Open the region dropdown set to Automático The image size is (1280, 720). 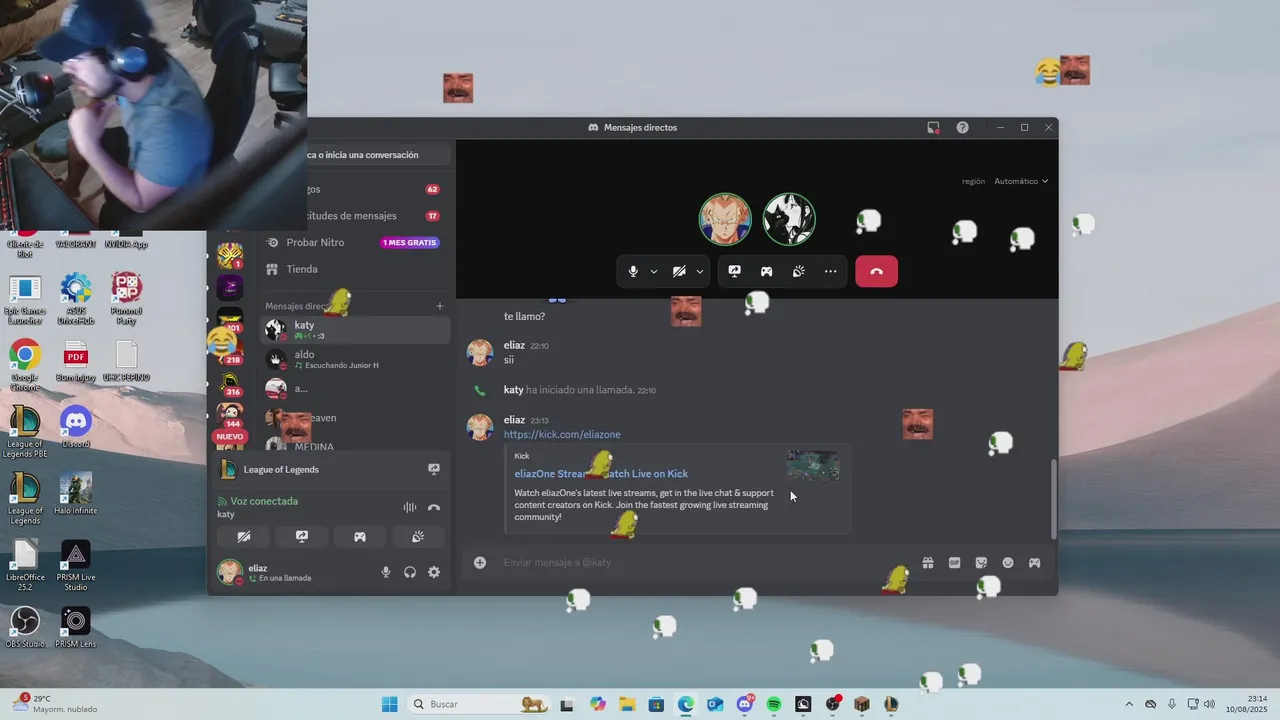tap(1021, 181)
